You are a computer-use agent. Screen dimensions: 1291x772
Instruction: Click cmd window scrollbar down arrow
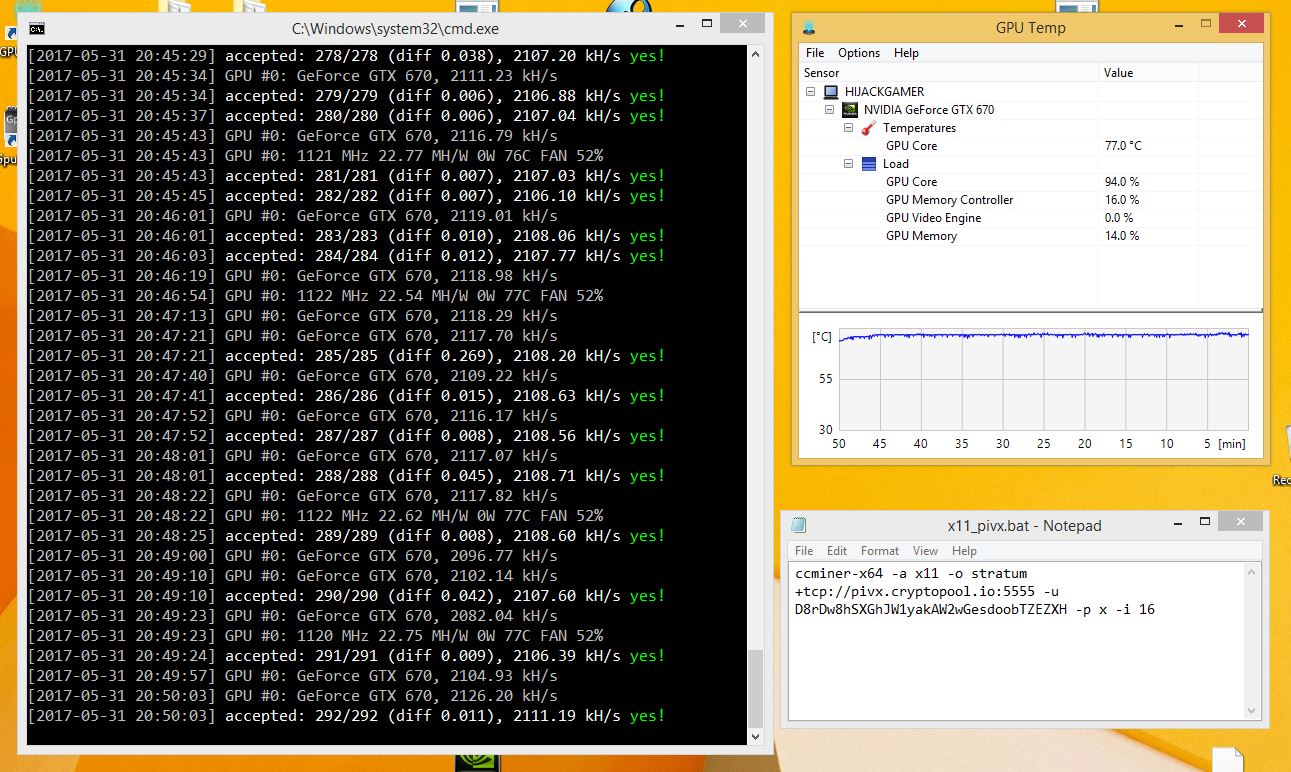click(755, 736)
